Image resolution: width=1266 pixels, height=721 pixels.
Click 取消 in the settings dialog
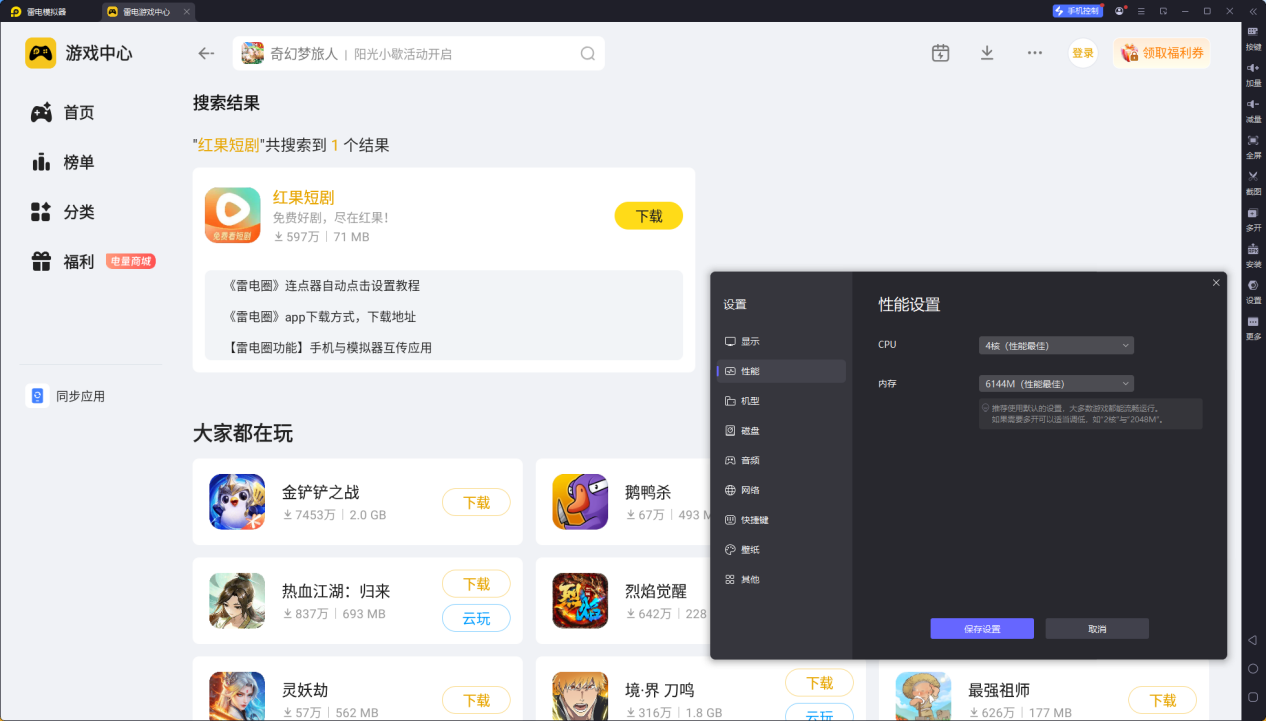tap(1097, 628)
